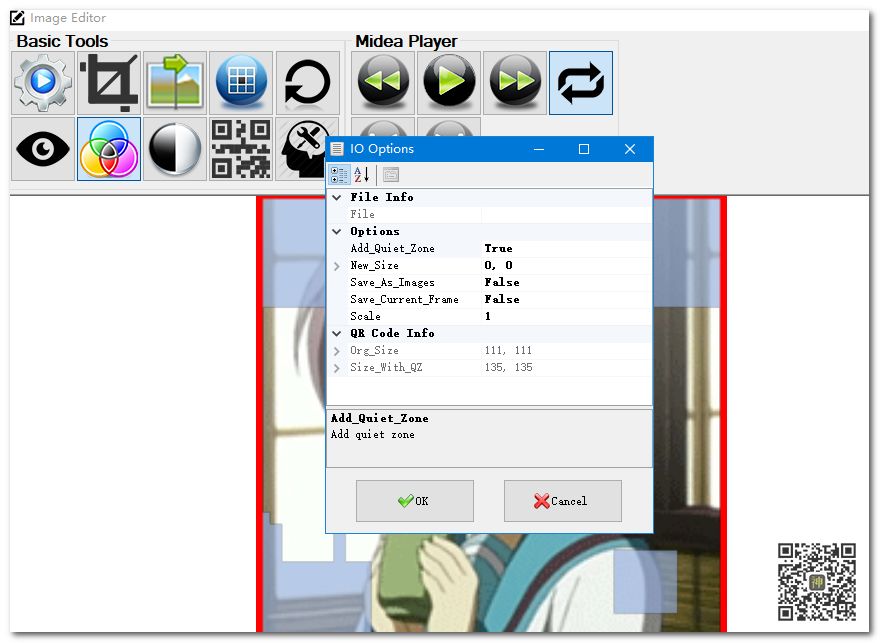Select the Add_Quiet_Zone property row
The height and width of the screenshot is (643, 880).
489,249
